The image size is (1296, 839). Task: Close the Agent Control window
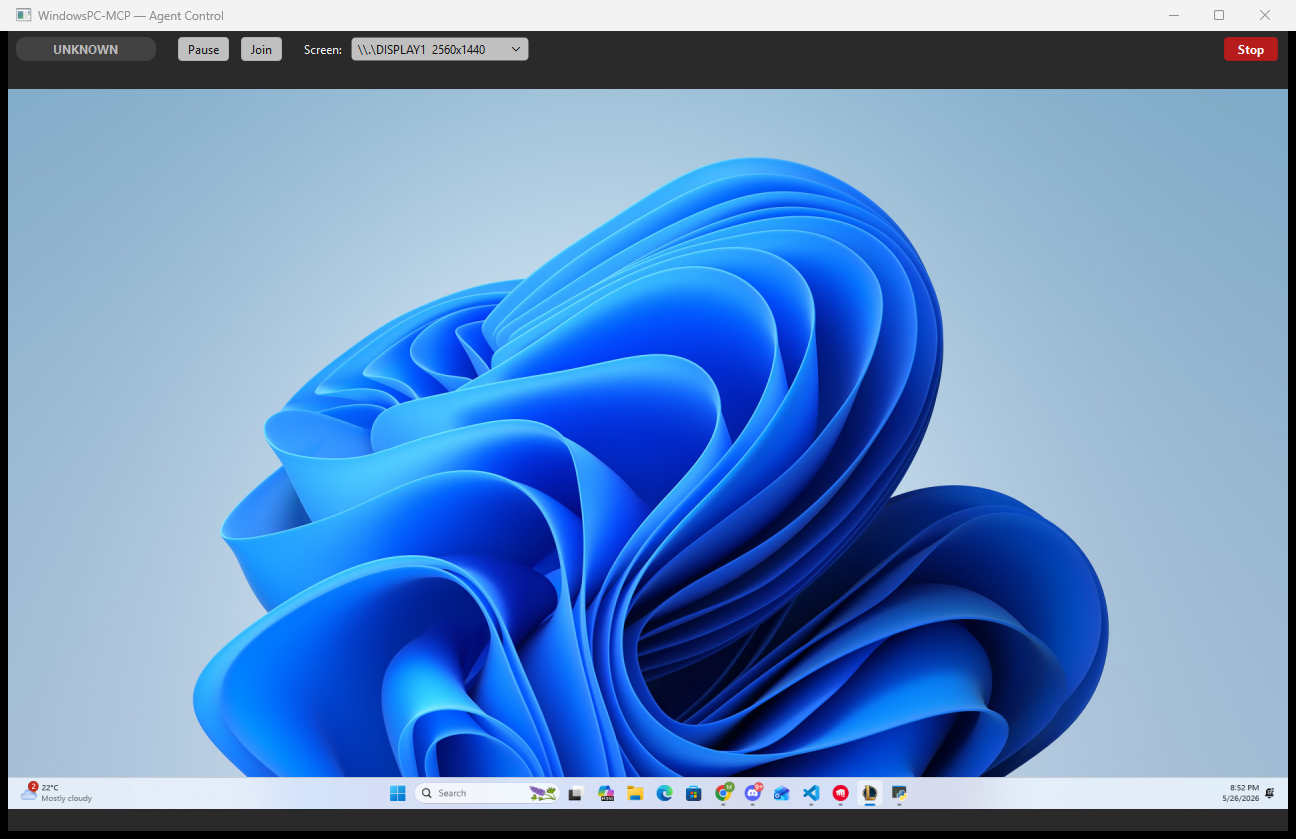[x=1265, y=15]
